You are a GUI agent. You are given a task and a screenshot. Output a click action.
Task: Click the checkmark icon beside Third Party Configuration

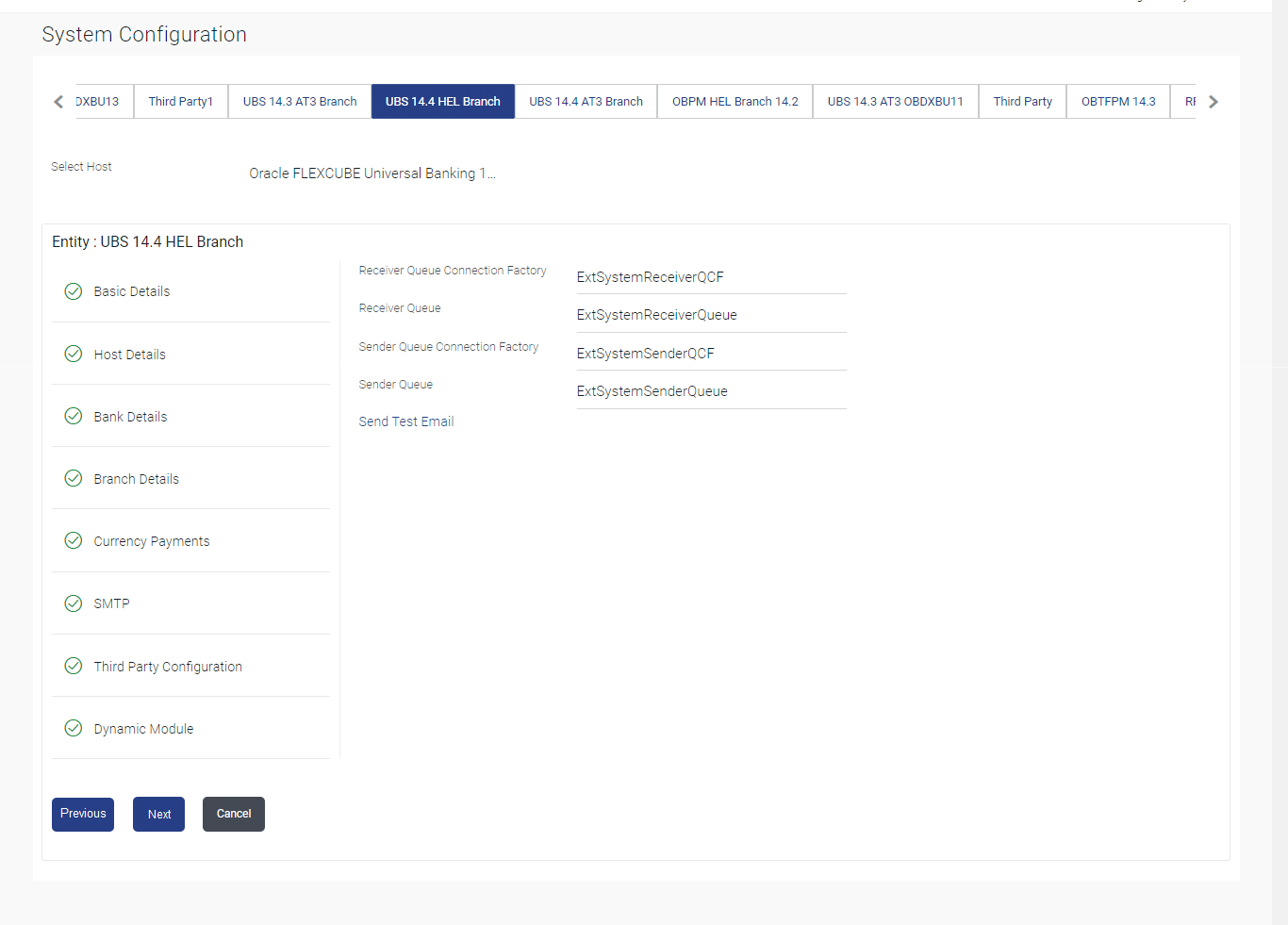(74, 666)
